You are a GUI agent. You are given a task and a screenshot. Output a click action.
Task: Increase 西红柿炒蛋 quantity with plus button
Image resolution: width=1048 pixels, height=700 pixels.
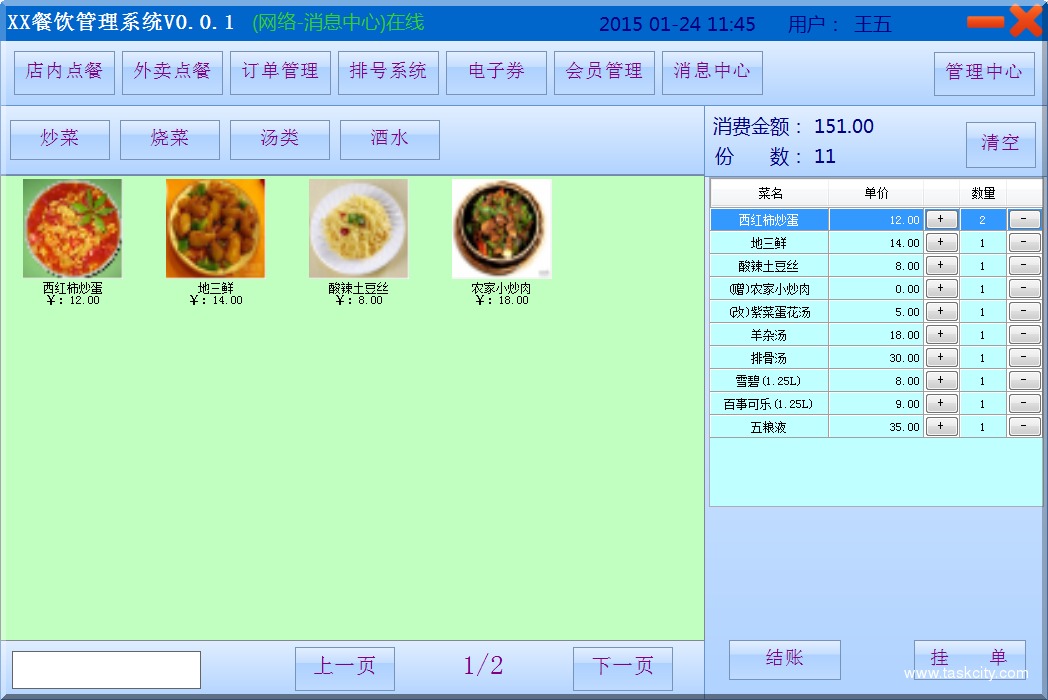pos(941,220)
